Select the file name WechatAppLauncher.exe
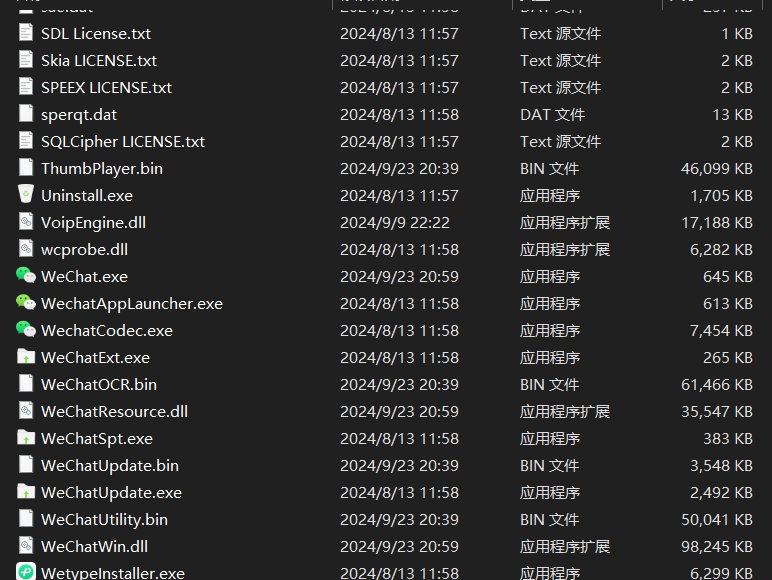This screenshot has width=772, height=580. click(x=132, y=304)
